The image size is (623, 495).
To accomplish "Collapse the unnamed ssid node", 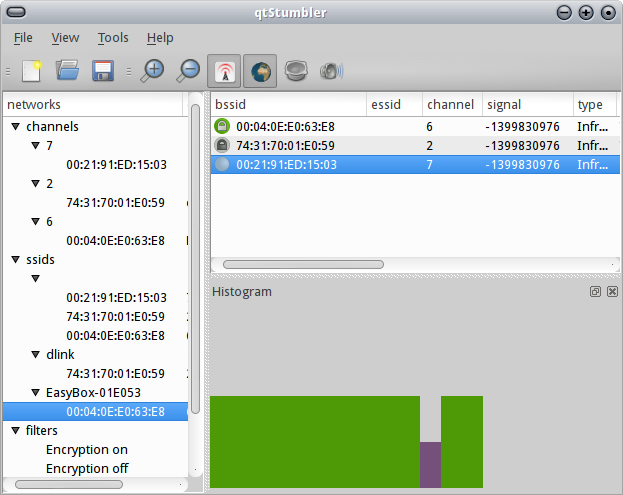I will click(x=35, y=278).
